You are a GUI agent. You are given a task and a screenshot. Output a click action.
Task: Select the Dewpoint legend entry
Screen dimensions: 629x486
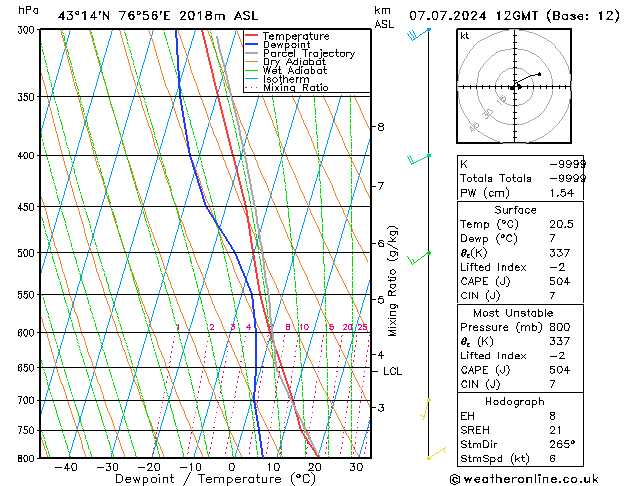click(286, 45)
